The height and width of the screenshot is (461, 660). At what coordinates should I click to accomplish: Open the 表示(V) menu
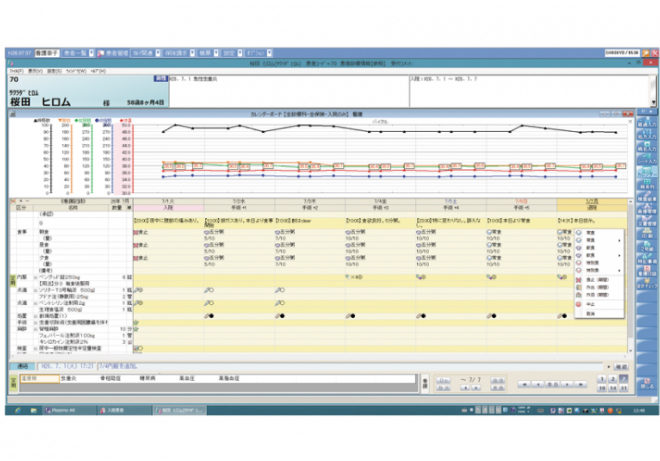[35, 71]
